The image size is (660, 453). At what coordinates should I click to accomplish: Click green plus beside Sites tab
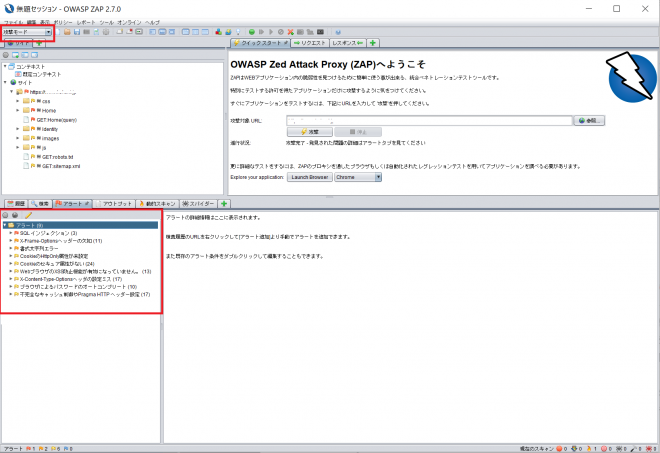(39, 43)
